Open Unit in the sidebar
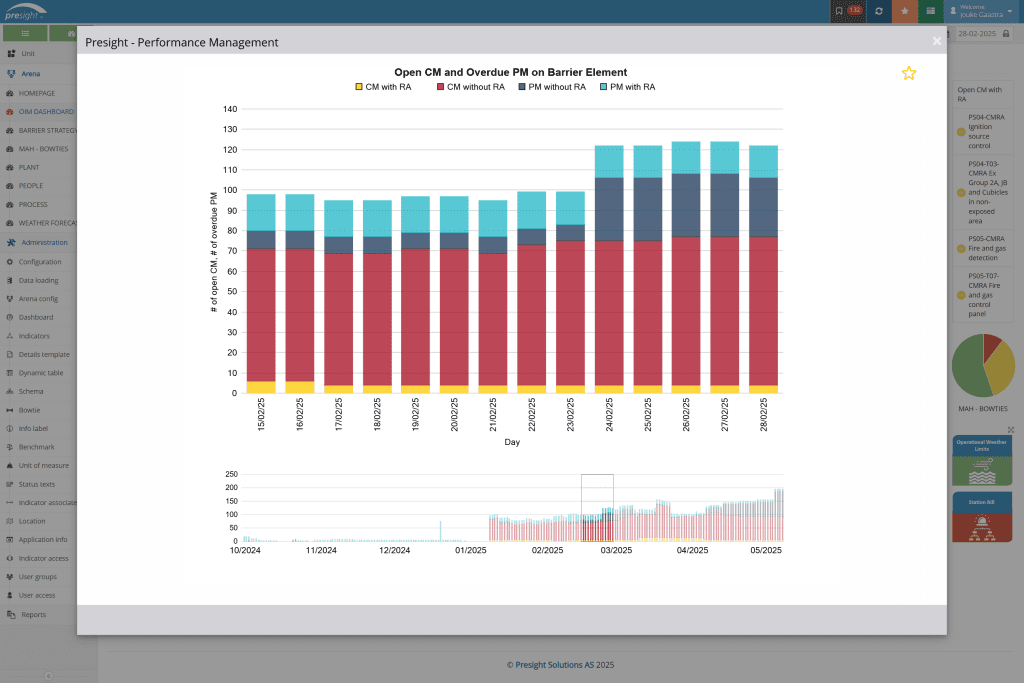This screenshot has height=683, width=1024. (x=28, y=54)
